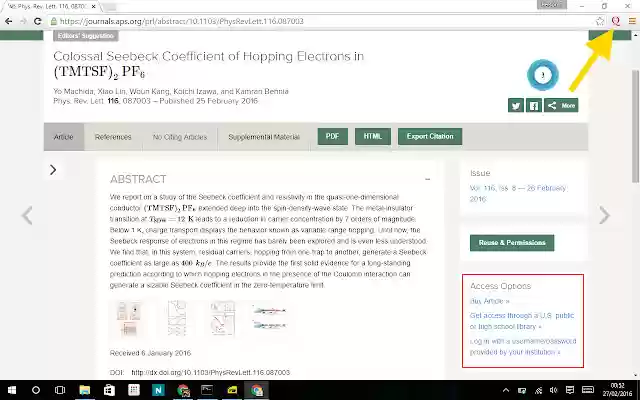View the article in HTML
Screen dimensions: 640x400
(373, 136)
